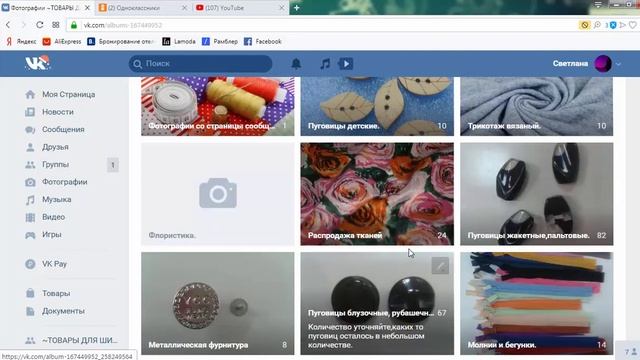Open Facebook bookmark
The width and height of the screenshot is (640, 360).
coord(263,42)
